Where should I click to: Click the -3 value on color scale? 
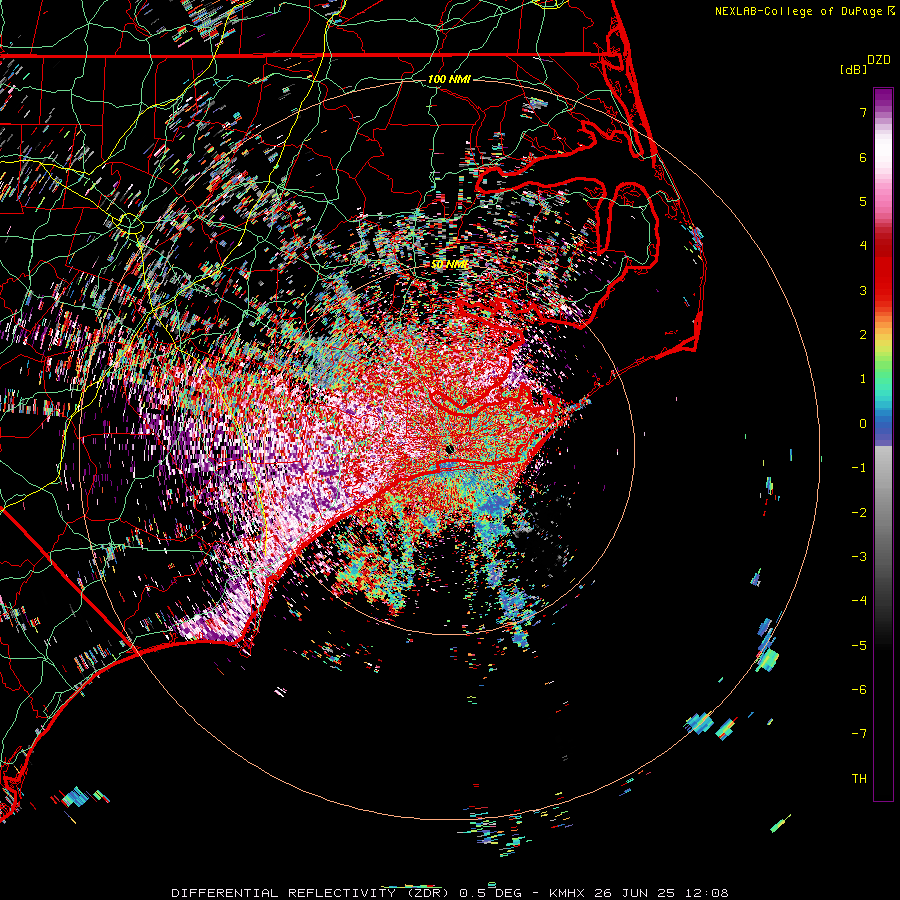[x=859, y=557]
